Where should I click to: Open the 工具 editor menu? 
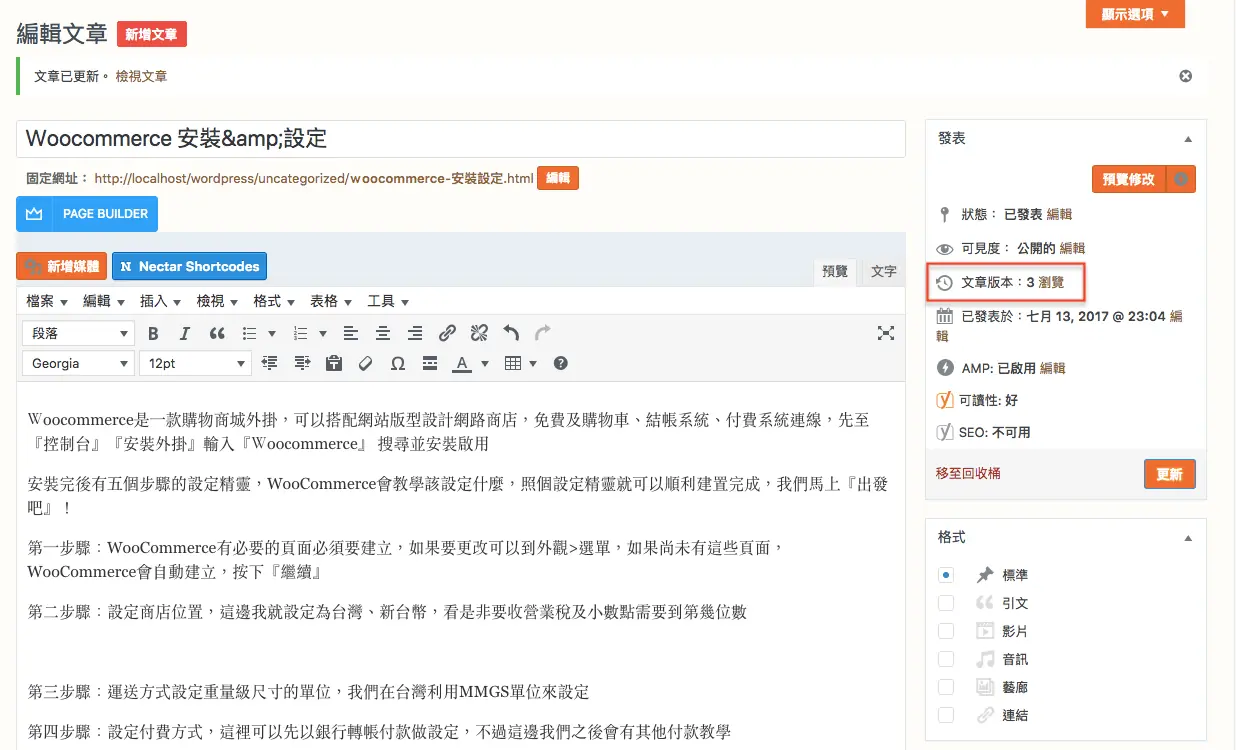[388, 301]
